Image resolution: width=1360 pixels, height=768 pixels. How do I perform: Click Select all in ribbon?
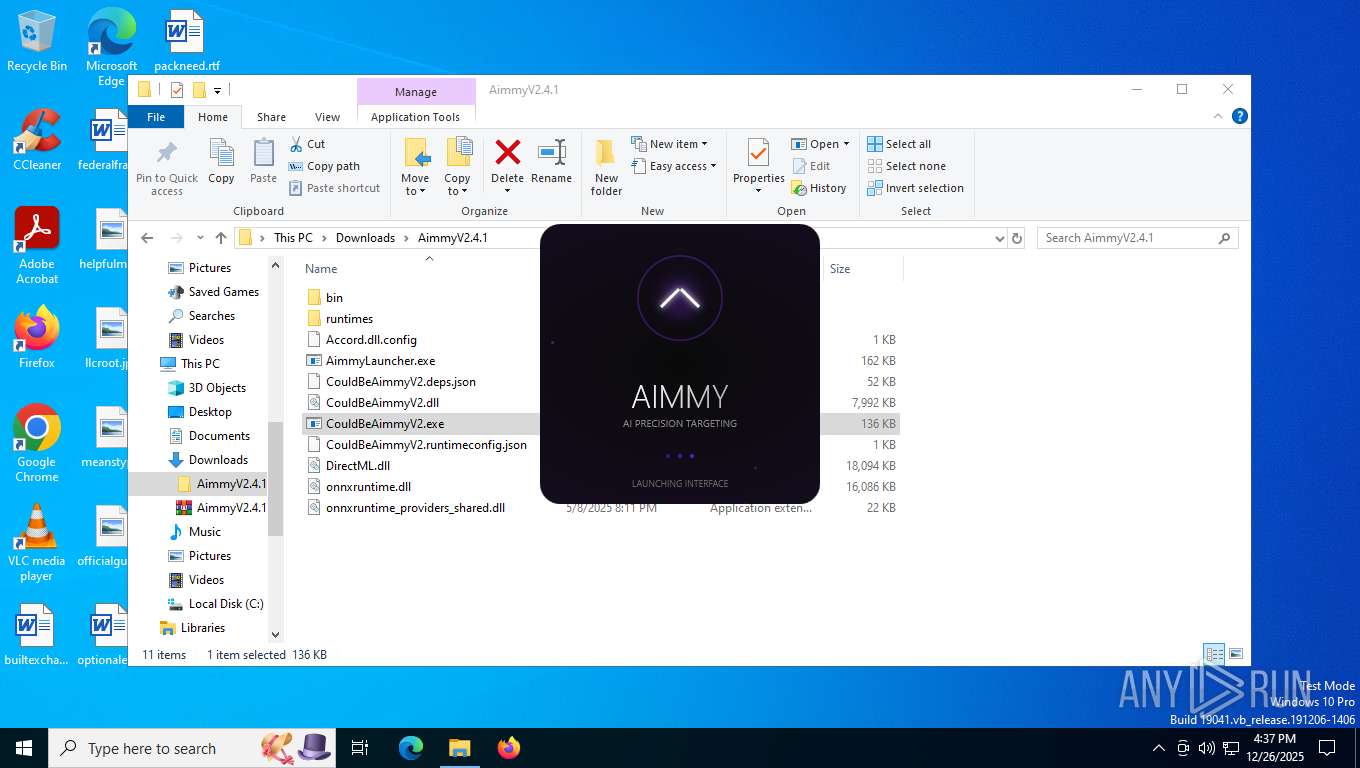tap(899, 144)
